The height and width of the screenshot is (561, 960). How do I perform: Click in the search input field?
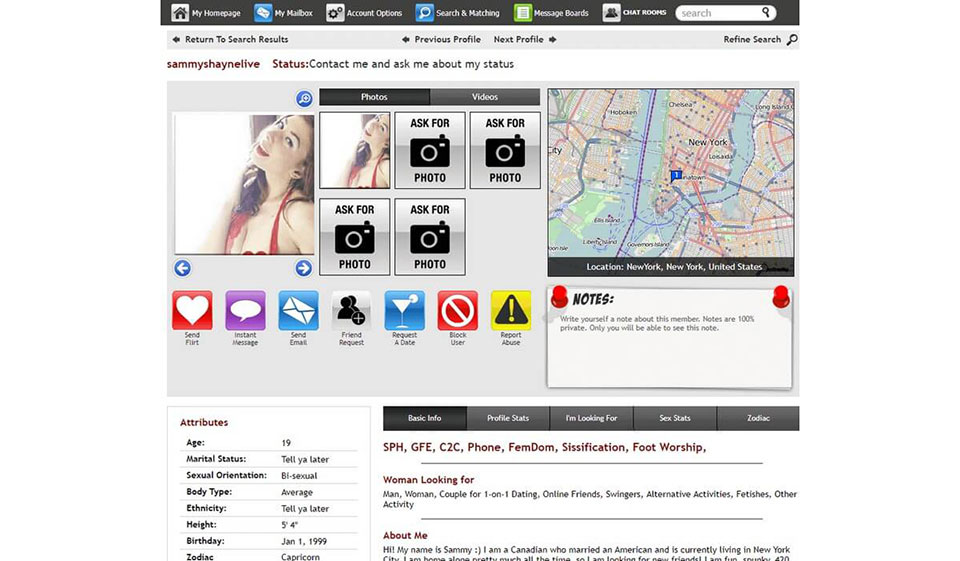[x=717, y=13]
